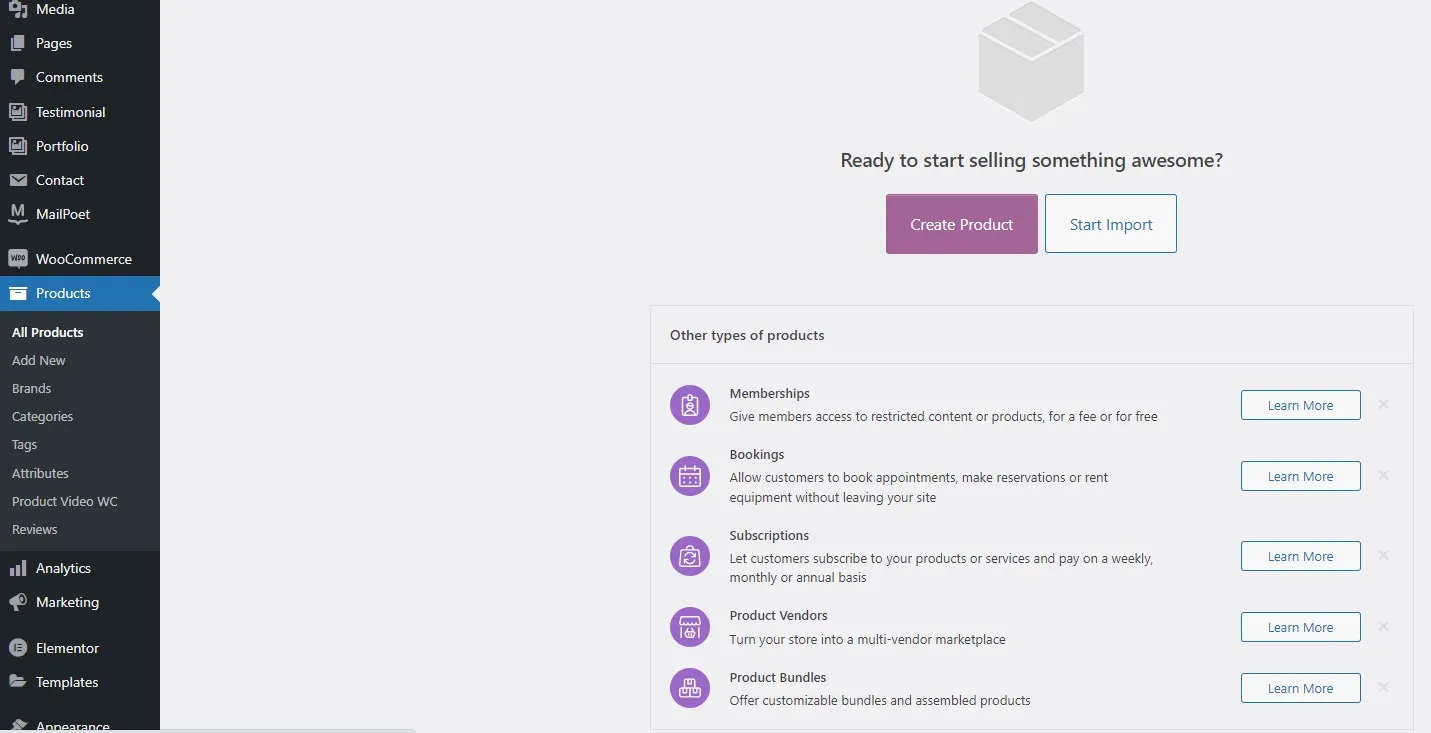Click the Product Bundles boxes icon

point(690,688)
